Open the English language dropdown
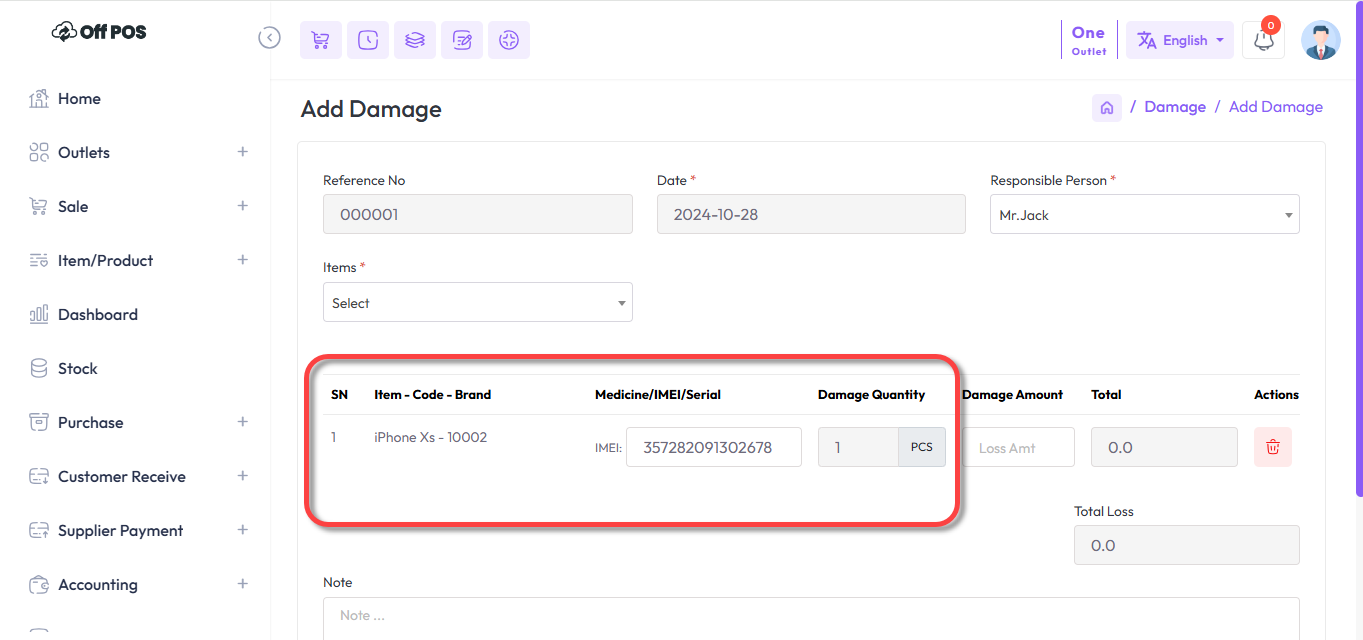 [x=1180, y=41]
